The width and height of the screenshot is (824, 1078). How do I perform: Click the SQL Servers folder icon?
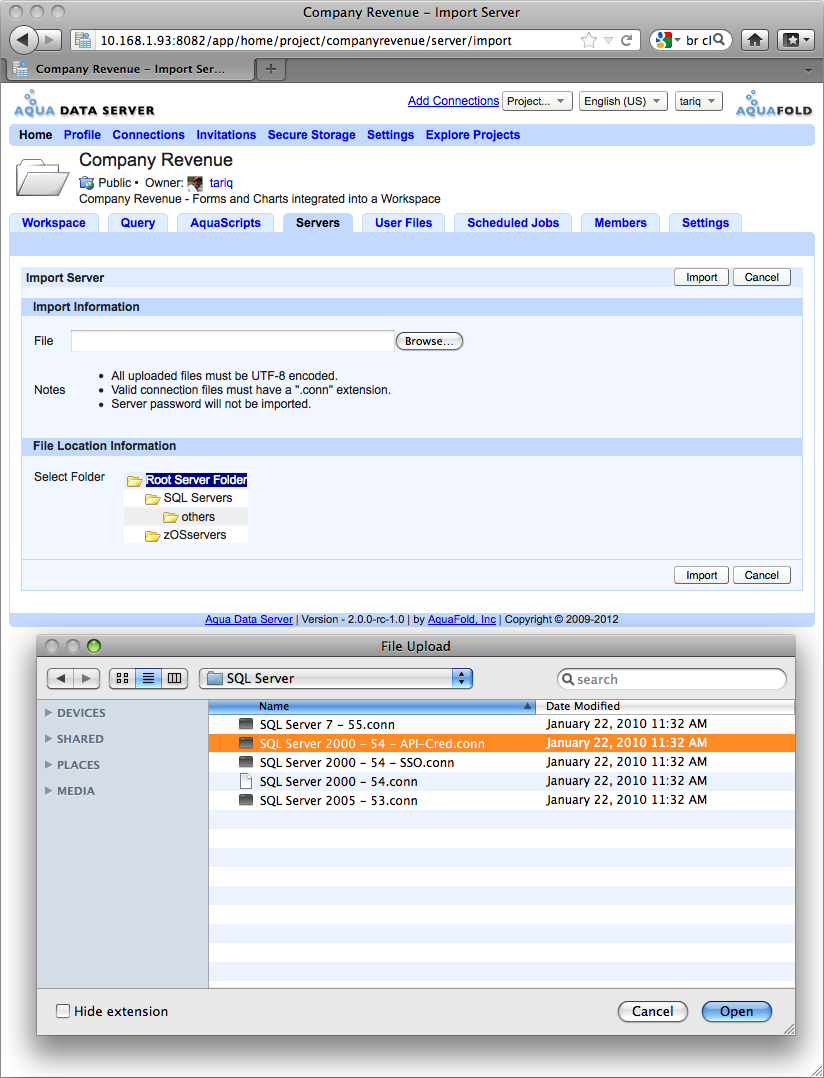pyautogui.click(x=152, y=498)
